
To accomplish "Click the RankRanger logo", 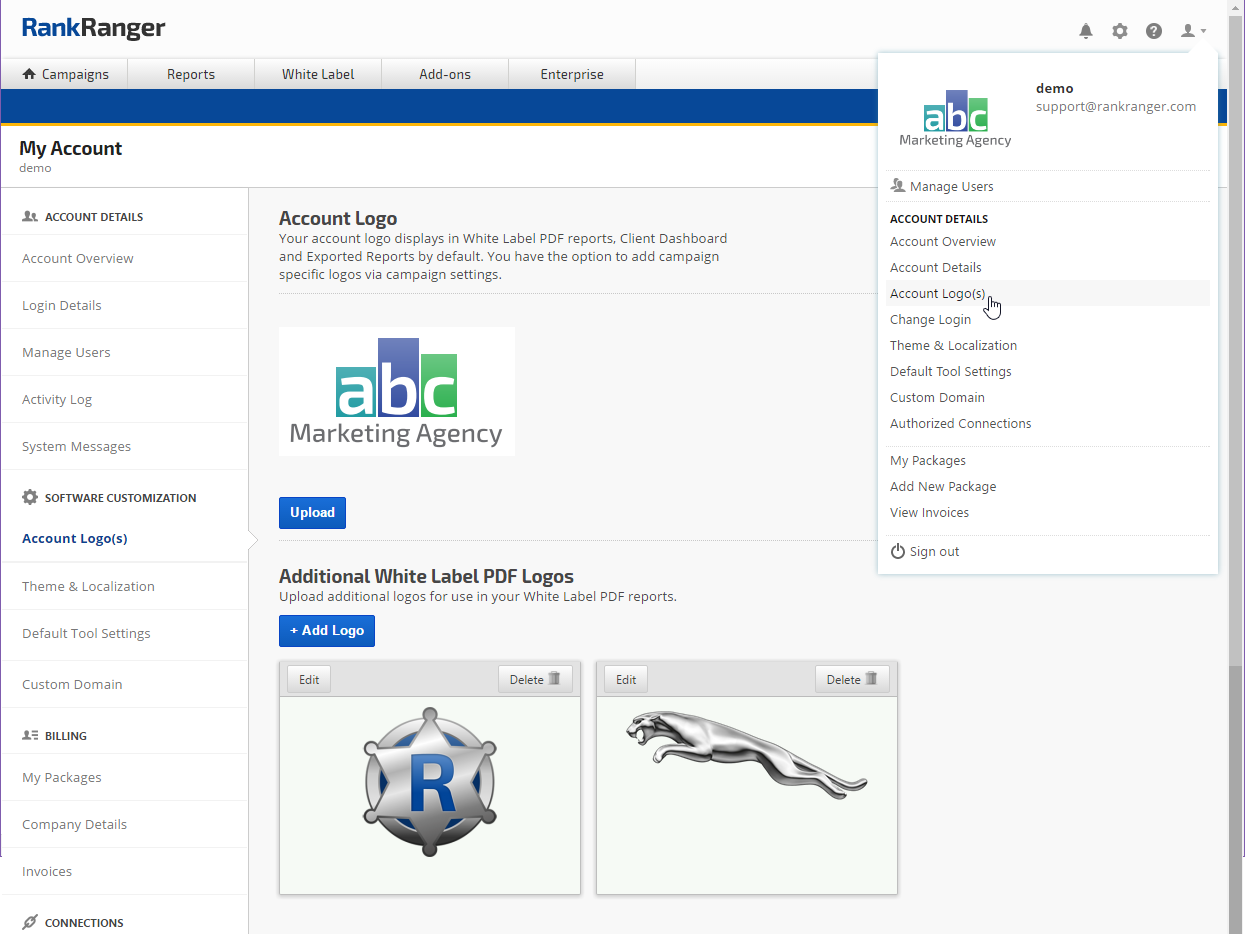I will (x=94, y=28).
